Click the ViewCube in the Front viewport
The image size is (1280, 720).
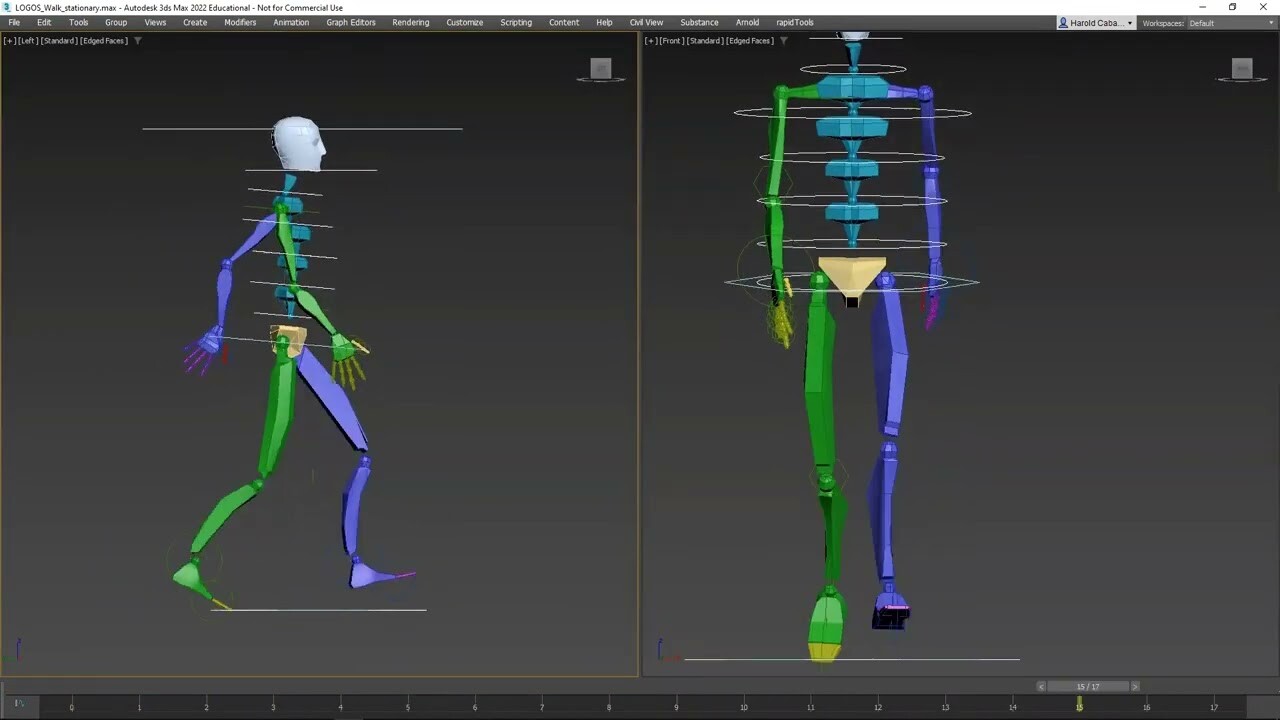pos(1241,68)
